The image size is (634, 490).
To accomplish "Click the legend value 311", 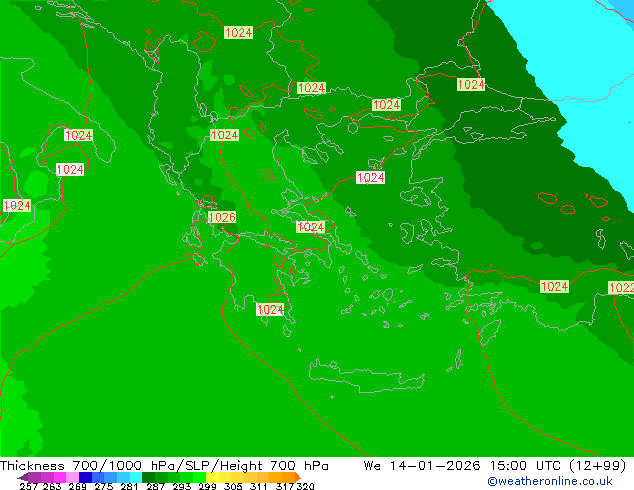I will (x=258, y=486).
